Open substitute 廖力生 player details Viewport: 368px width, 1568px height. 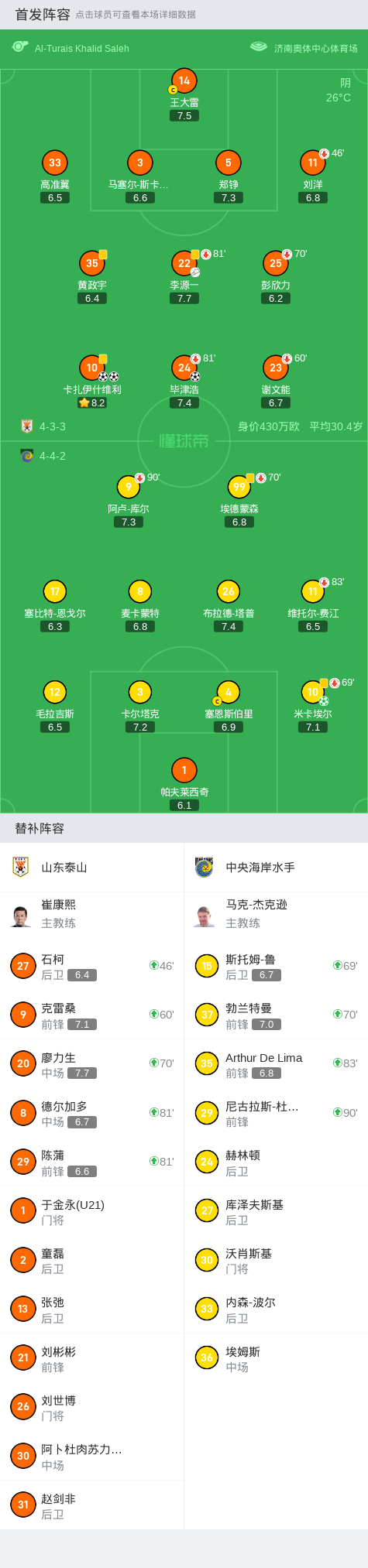[92, 1063]
